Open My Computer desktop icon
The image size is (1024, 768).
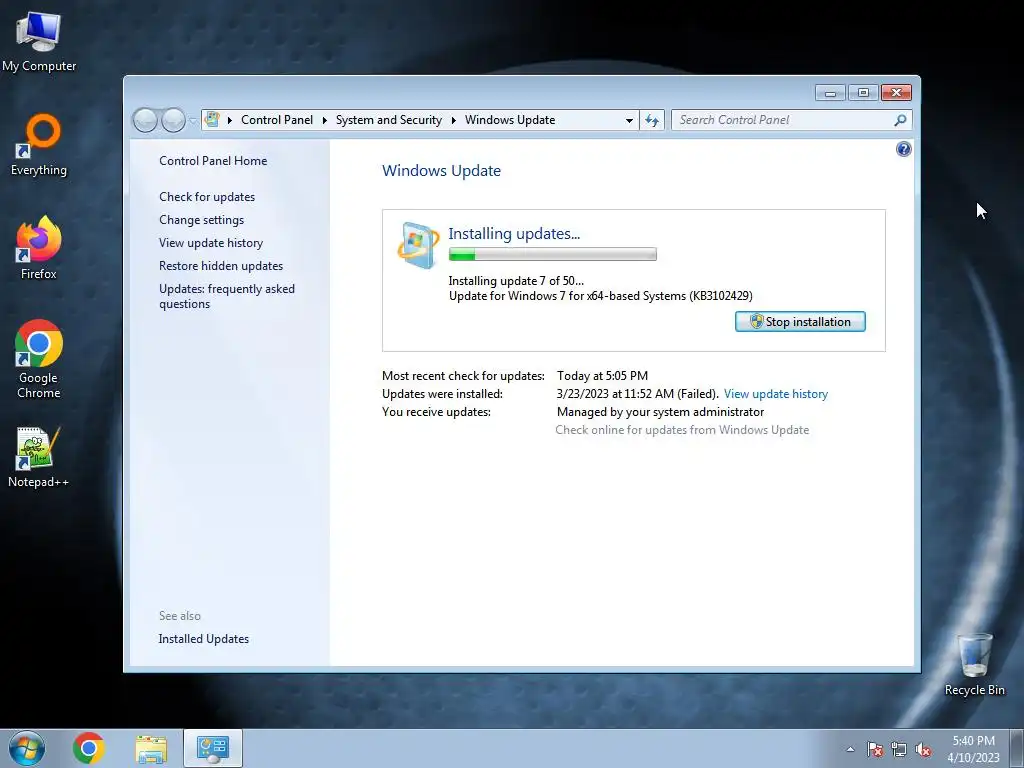[39, 41]
